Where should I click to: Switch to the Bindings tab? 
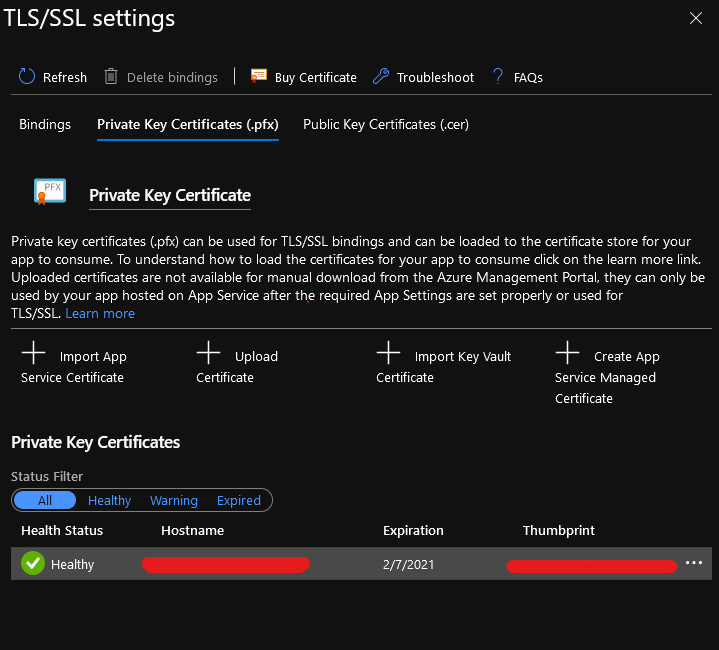tap(45, 124)
